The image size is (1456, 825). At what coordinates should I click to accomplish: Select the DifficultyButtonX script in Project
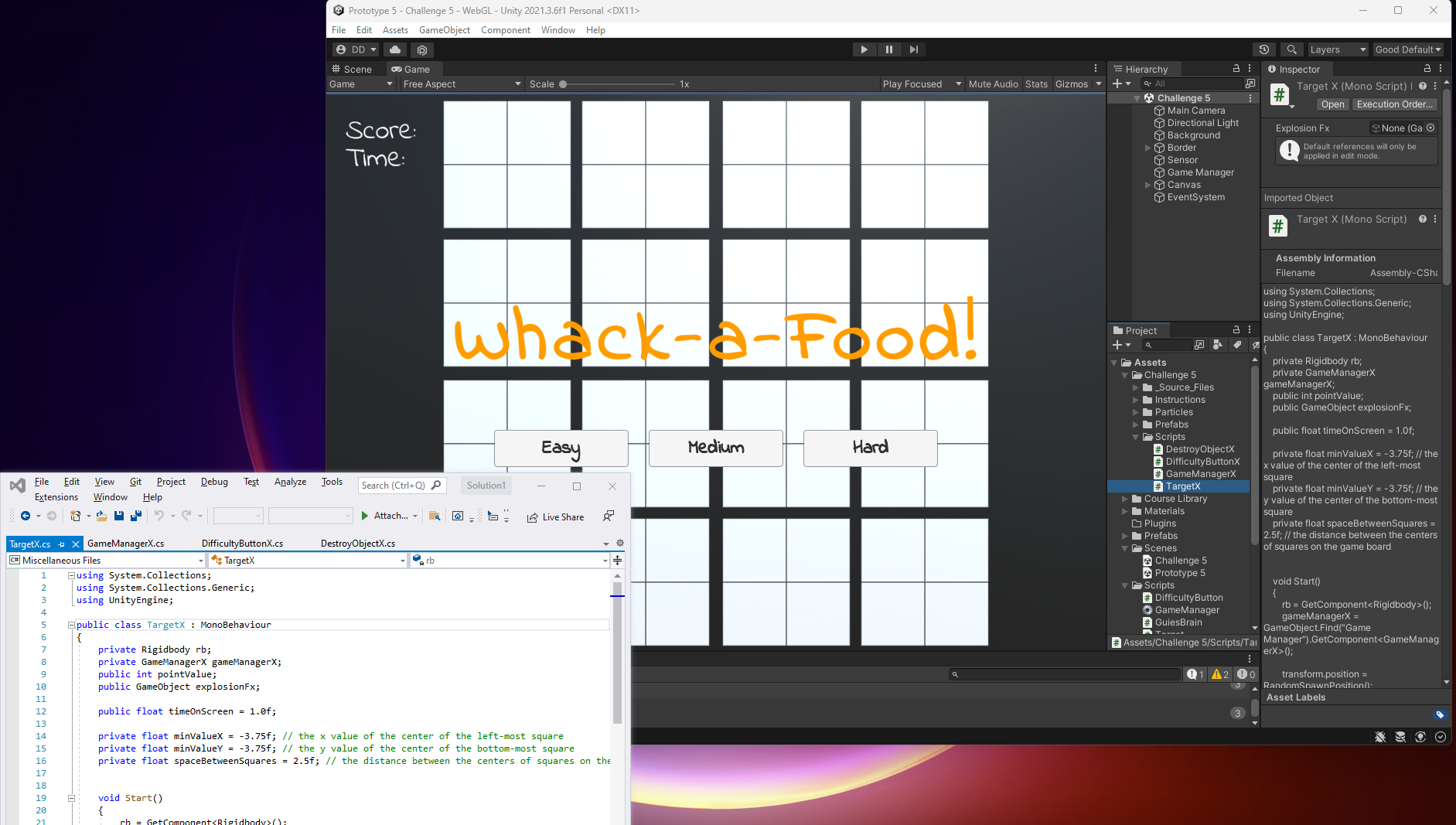click(x=1202, y=462)
